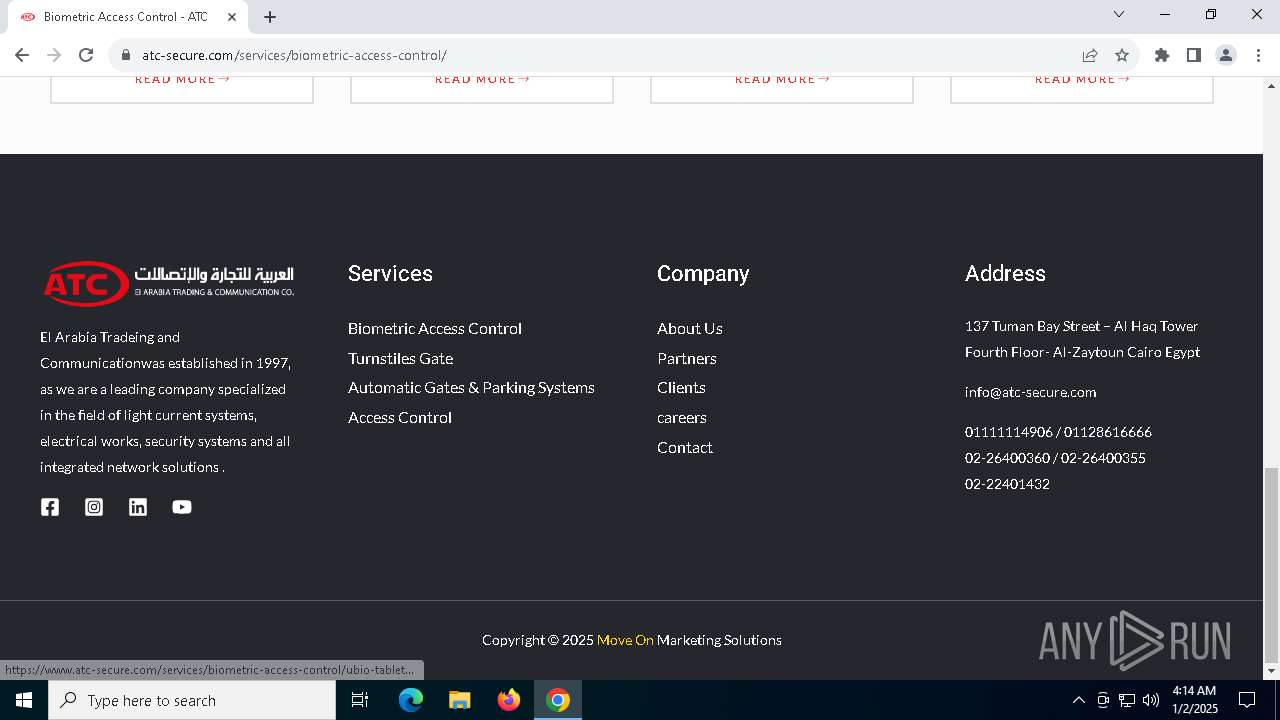Image resolution: width=1280 pixels, height=720 pixels.
Task: Share this page icon in address bar
Action: 1090,55
